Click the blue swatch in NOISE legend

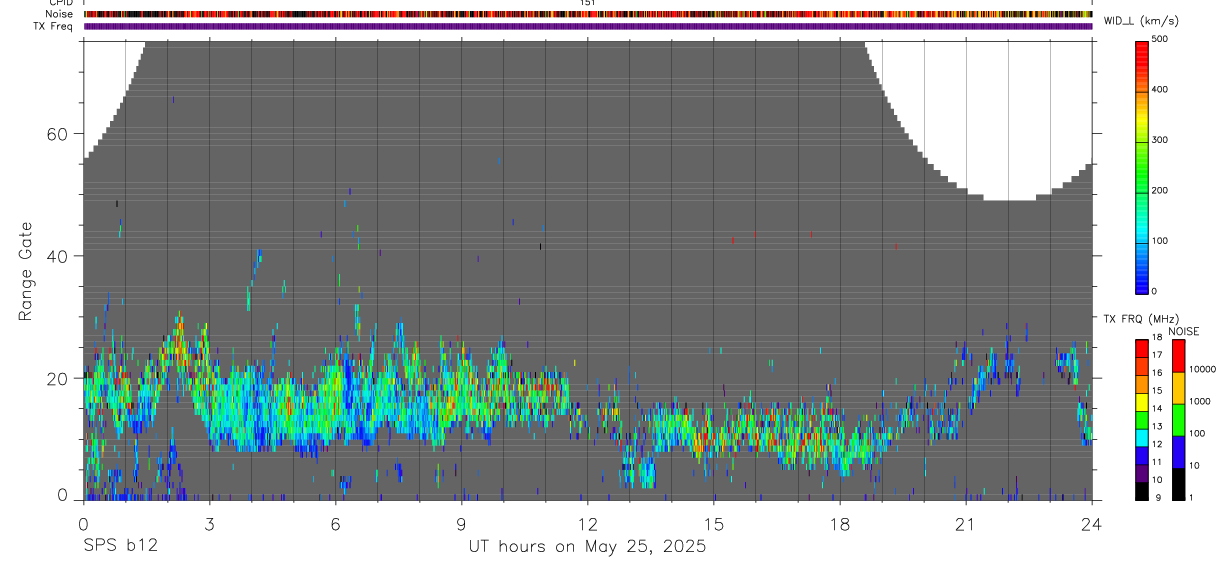(1178, 452)
